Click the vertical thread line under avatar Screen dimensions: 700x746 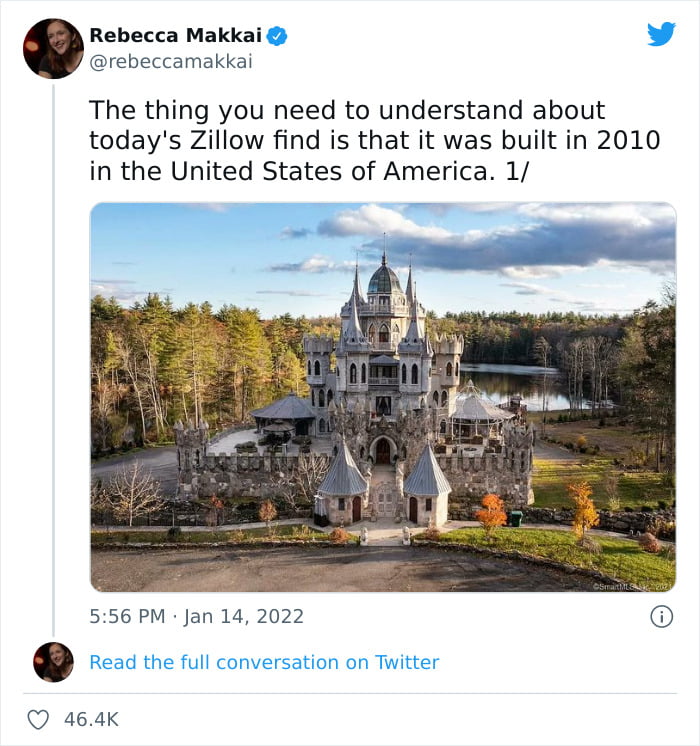click(x=53, y=360)
